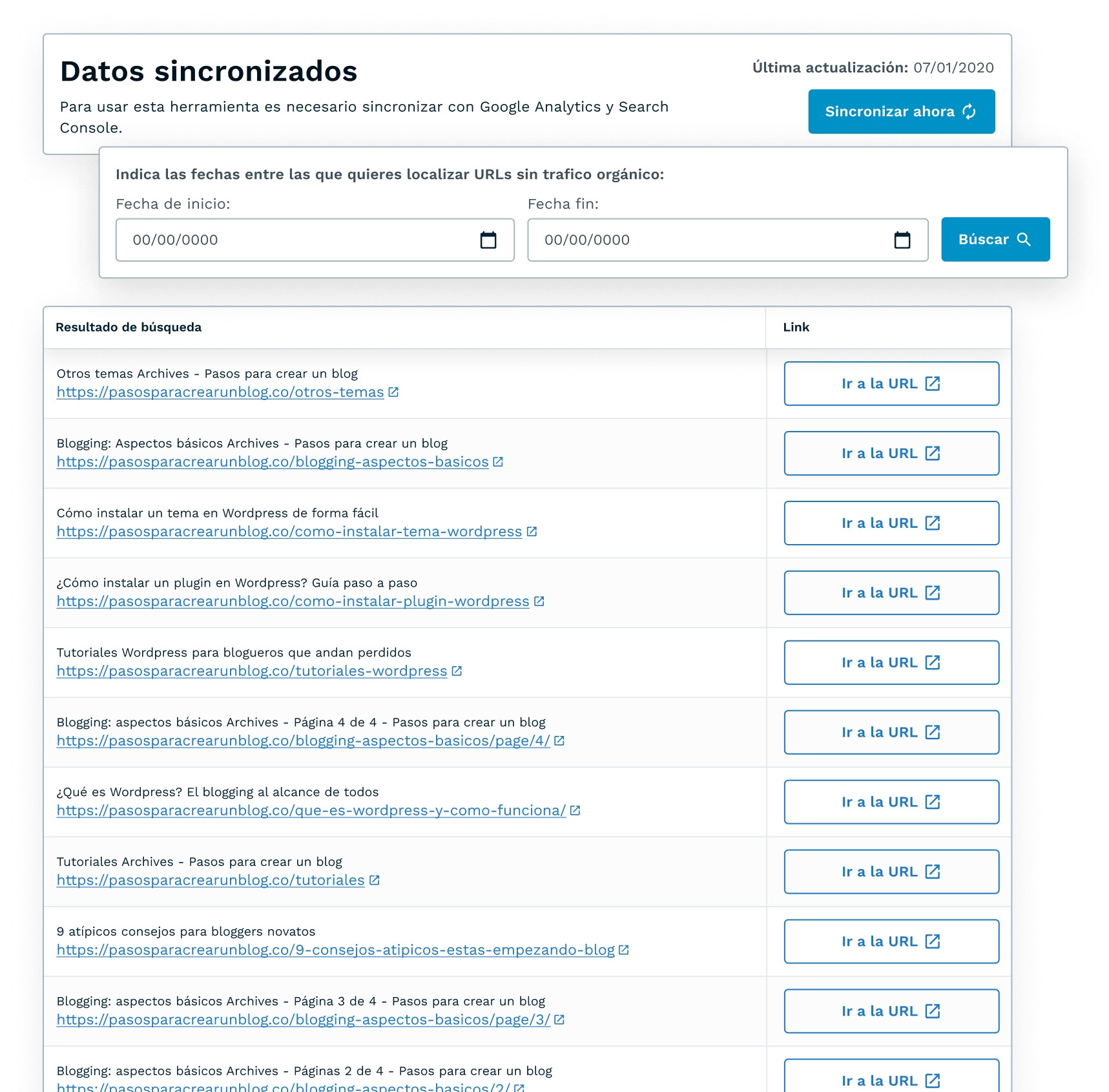Click external-link icon beside como-instalar-tema-wordpress URL
The height and width of the screenshot is (1092, 1109).
tap(532, 532)
